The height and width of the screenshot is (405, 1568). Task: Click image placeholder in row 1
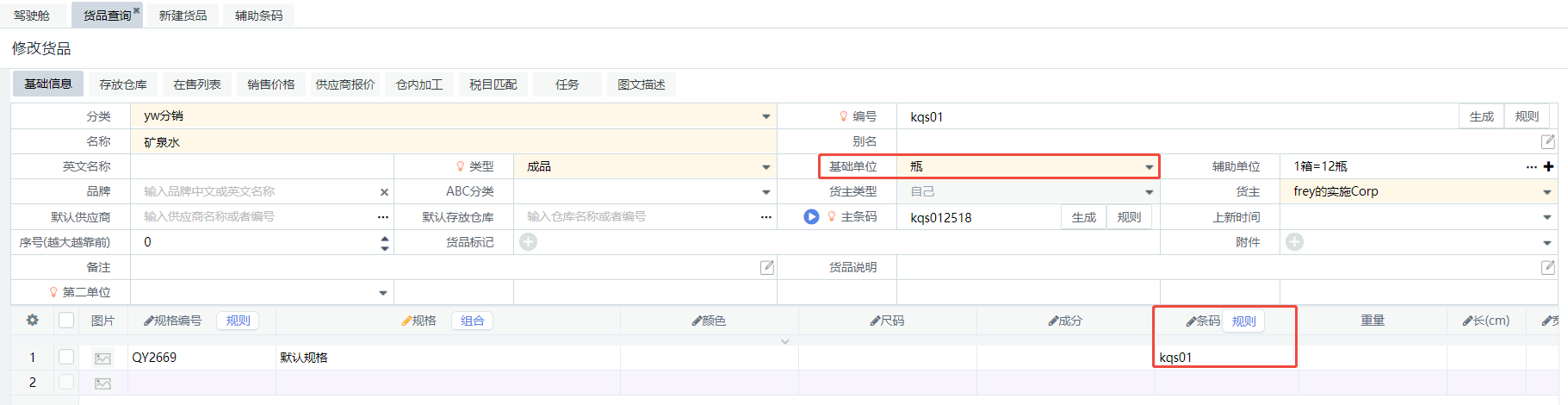(x=103, y=358)
